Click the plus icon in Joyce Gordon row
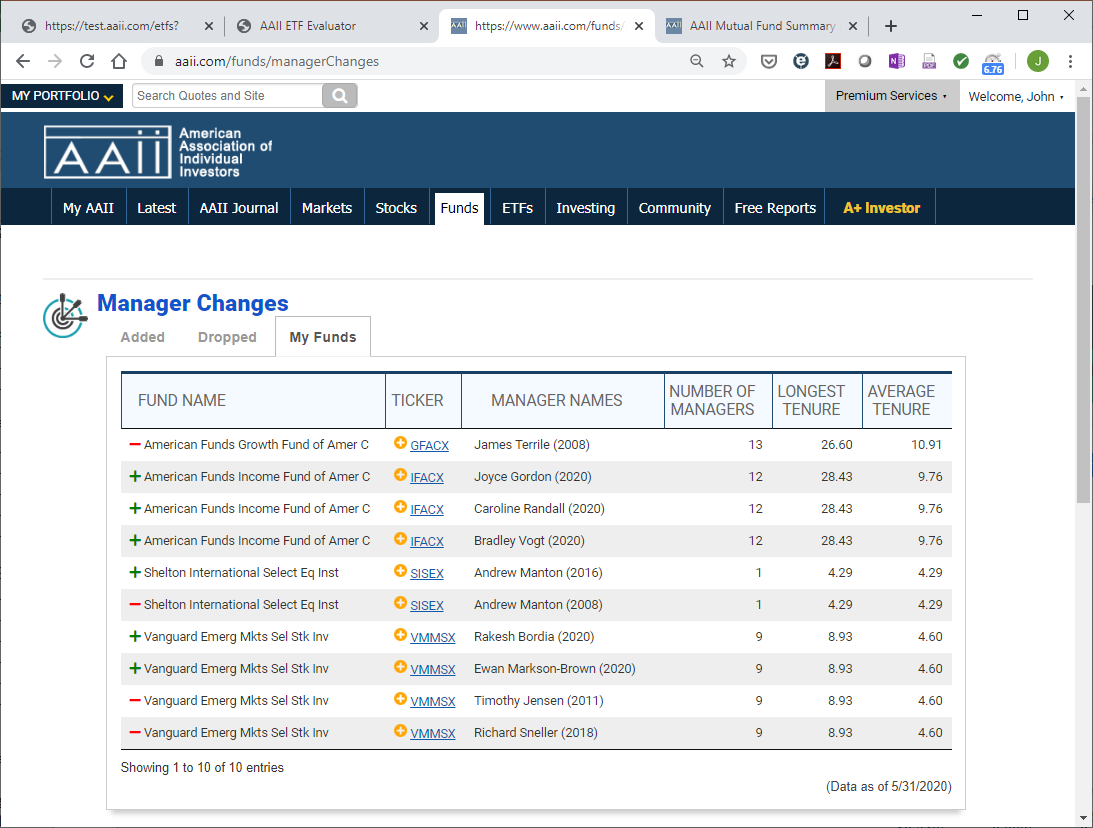 coord(400,475)
